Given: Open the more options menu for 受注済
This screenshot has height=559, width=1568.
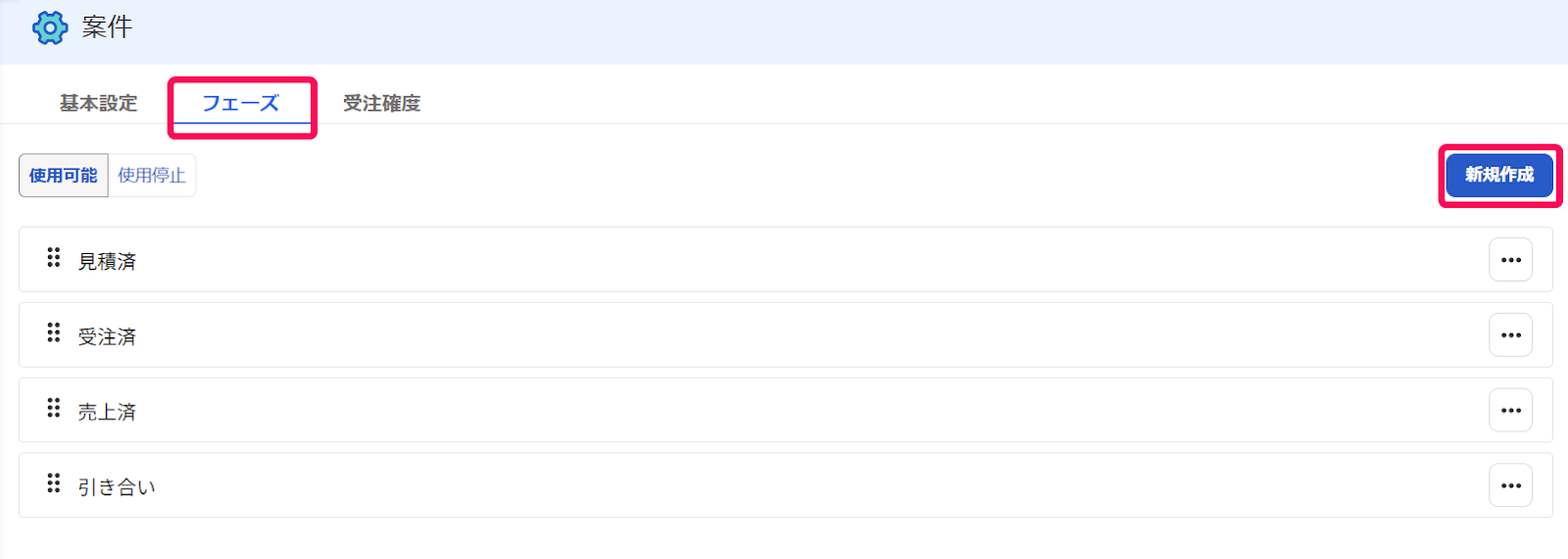Looking at the screenshot, I should click(1510, 335).
